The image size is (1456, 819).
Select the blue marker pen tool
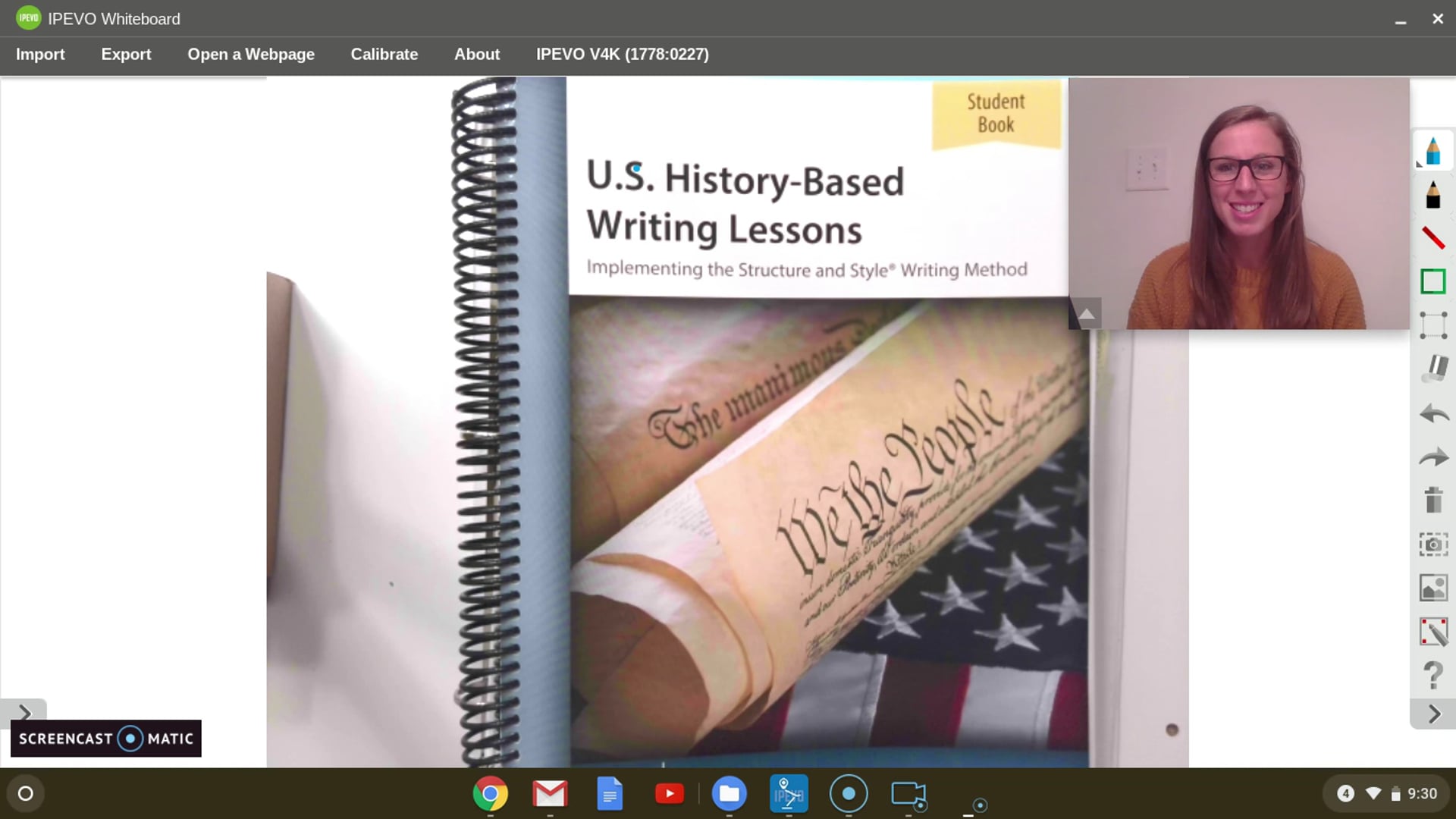pos(1432,151)
